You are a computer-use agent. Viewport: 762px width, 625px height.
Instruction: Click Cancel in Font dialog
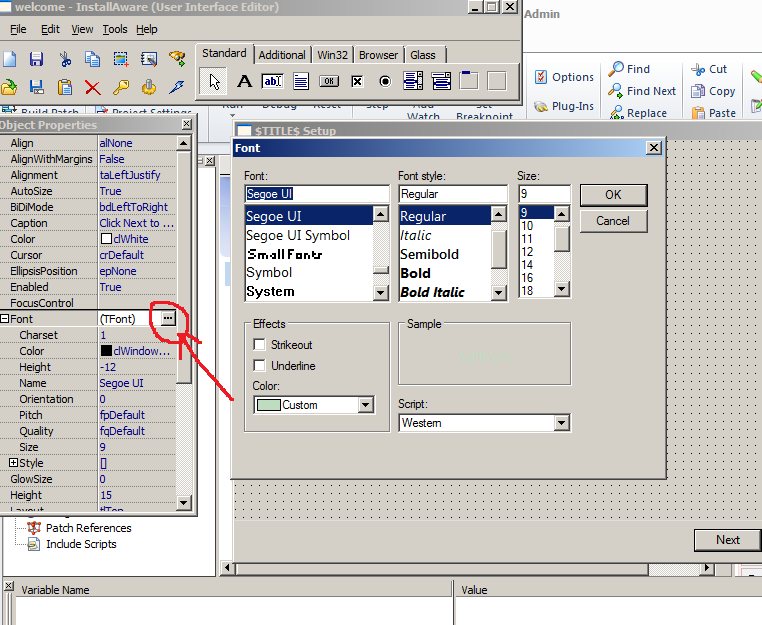pyautogui.click(x=613, y=221)
